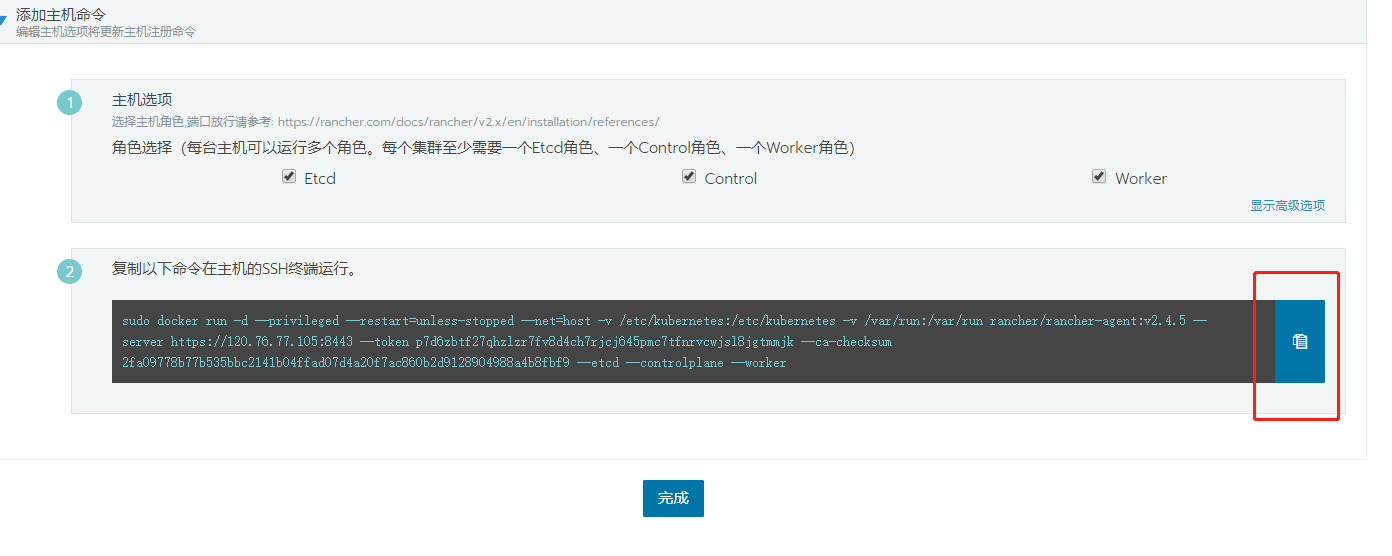Click the Control label text
This screenshot has height=556, width=1392.
[x=731, y=179]
